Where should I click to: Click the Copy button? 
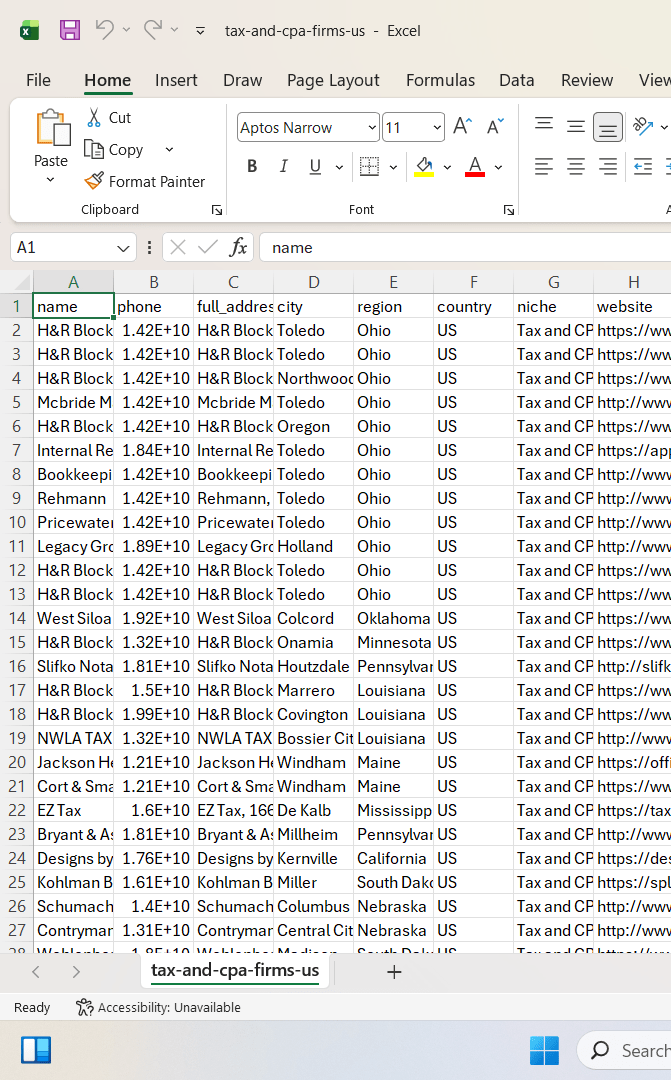pyautogui.click(x=114, y=149)
